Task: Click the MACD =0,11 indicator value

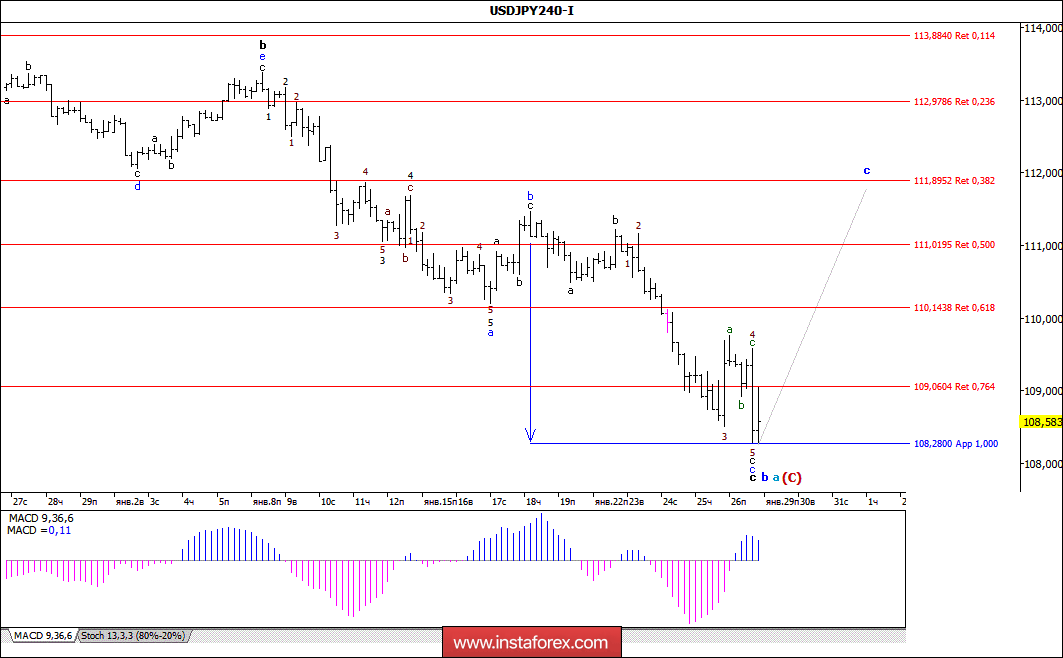Action: 39,531
